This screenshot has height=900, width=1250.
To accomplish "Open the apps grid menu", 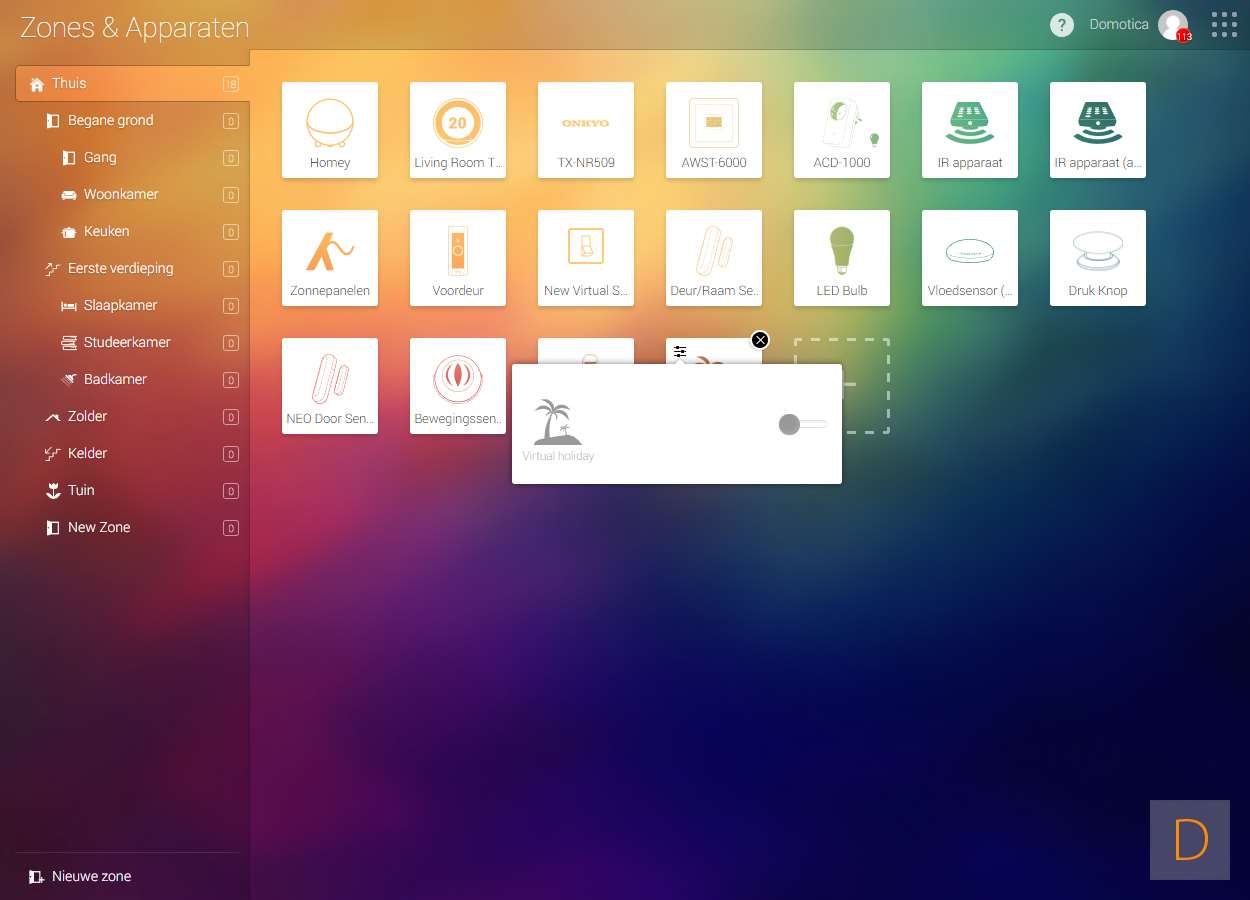I will [x=1224, y=25].
